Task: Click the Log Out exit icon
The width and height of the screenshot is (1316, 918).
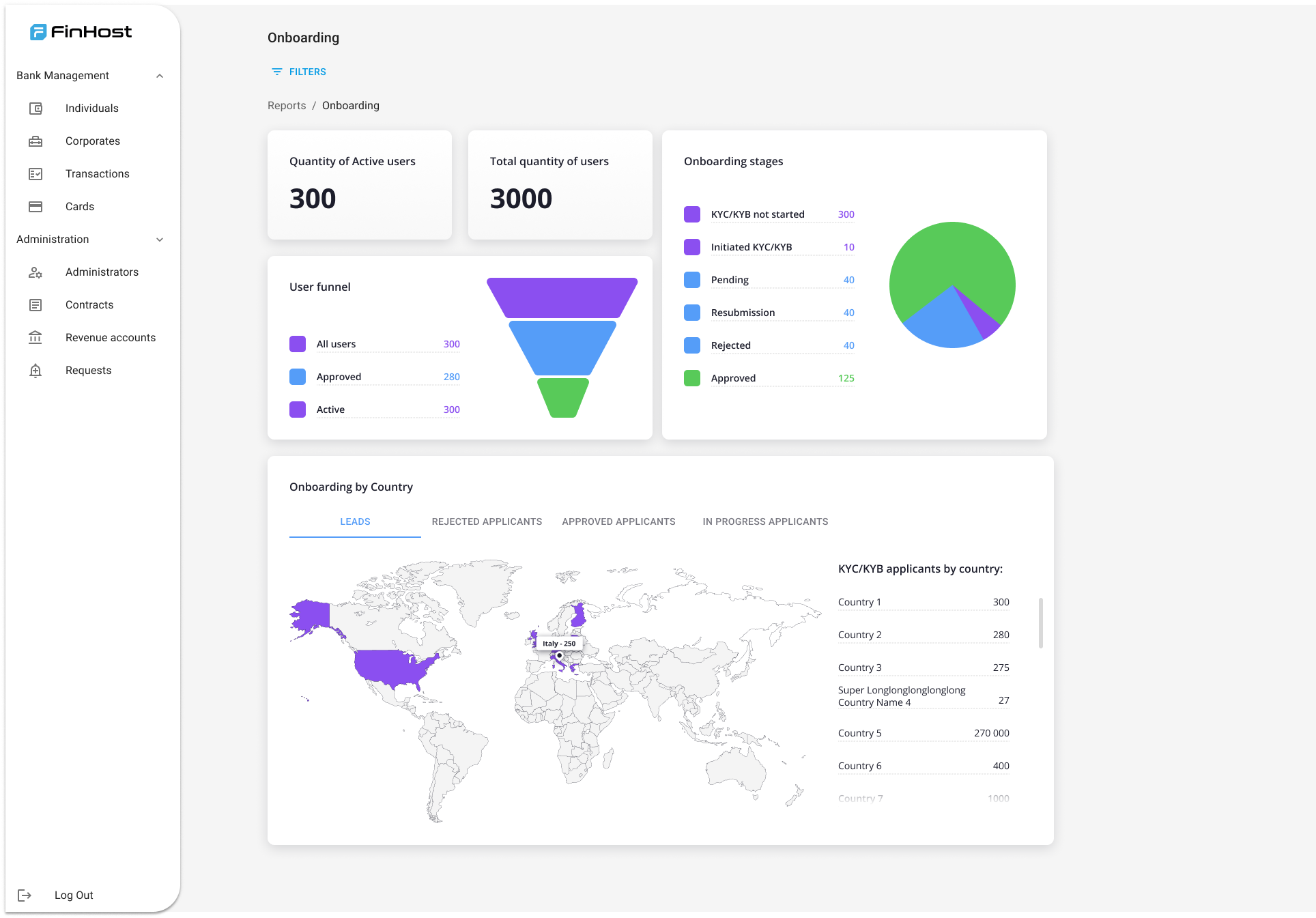Action: [25, 895]
